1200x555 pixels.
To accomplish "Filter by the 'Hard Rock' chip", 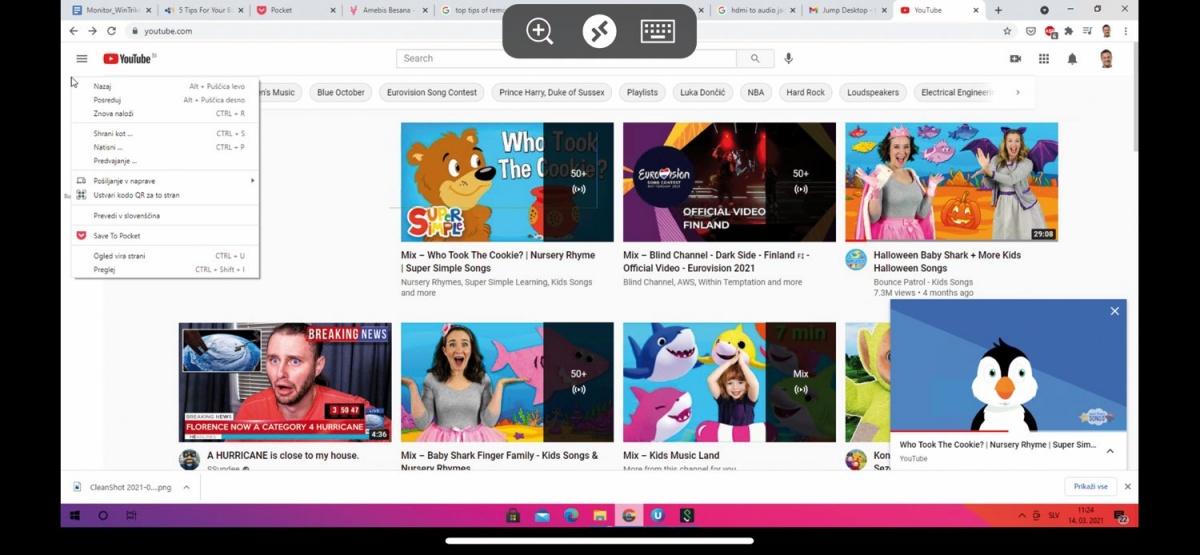I will (x=805, y=92).
